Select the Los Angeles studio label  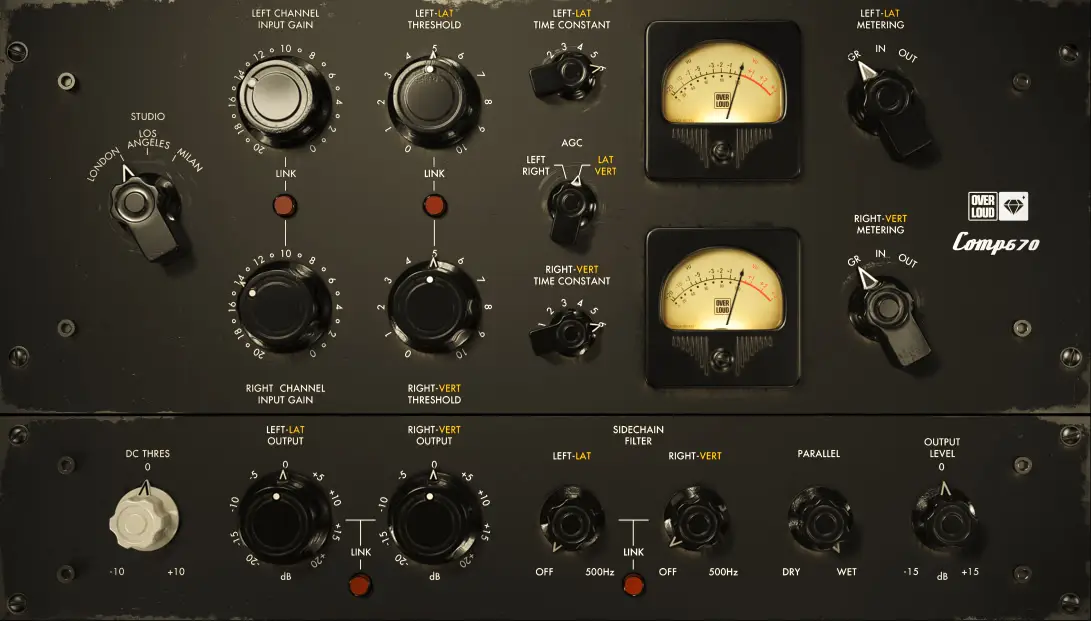[x=148, y=138]
